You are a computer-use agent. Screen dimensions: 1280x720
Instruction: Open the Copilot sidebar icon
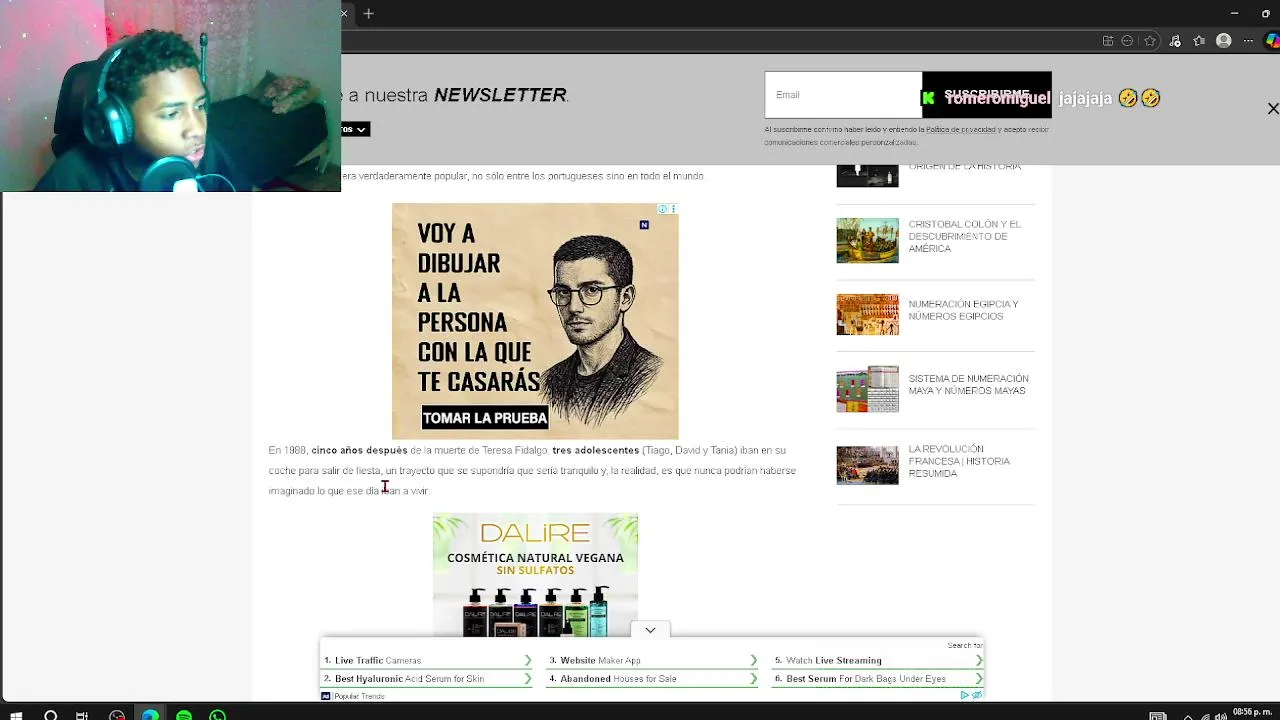(x=1272, y=41)
